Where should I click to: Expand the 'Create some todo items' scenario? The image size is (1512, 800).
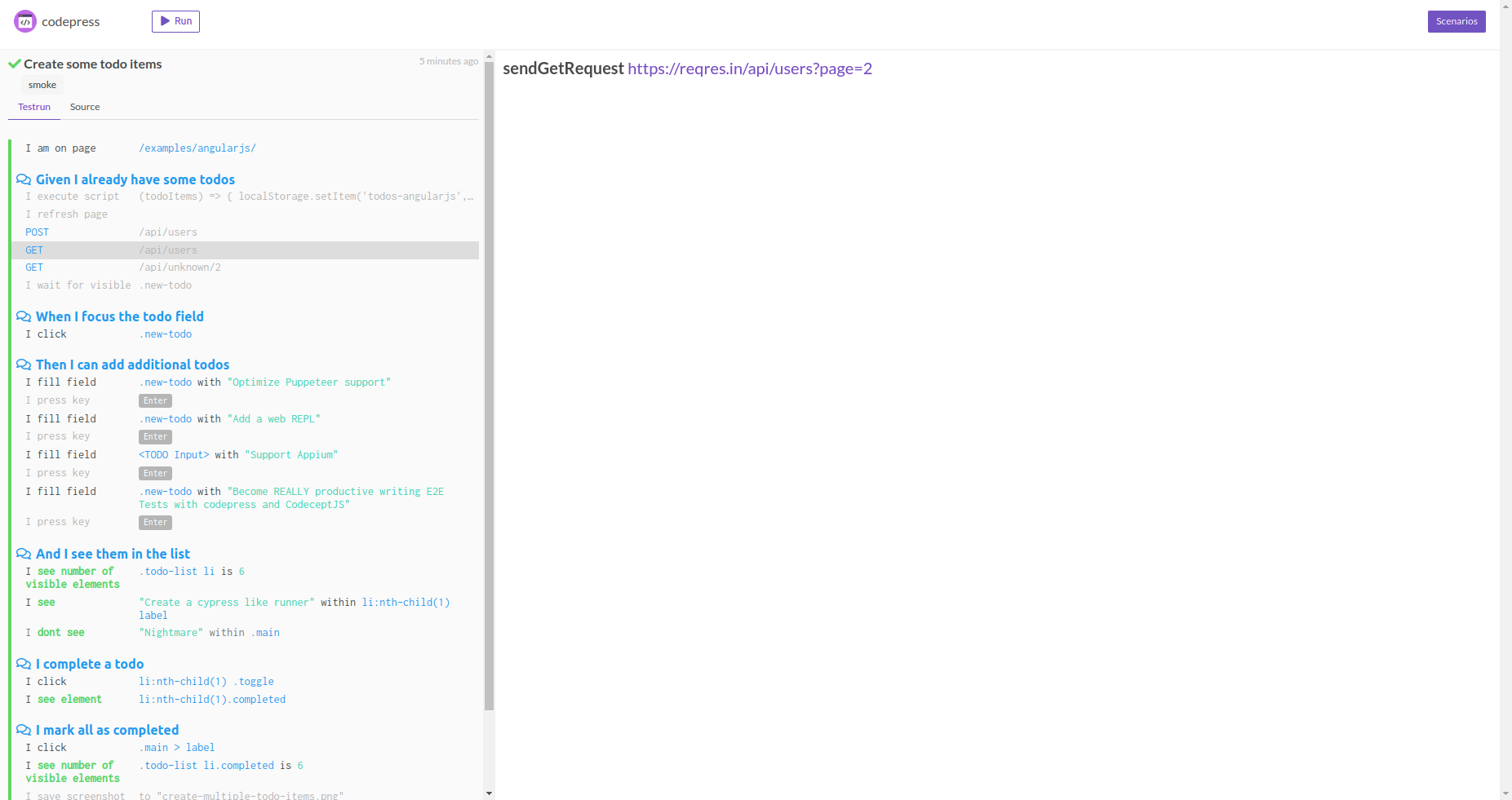point(92,64)
